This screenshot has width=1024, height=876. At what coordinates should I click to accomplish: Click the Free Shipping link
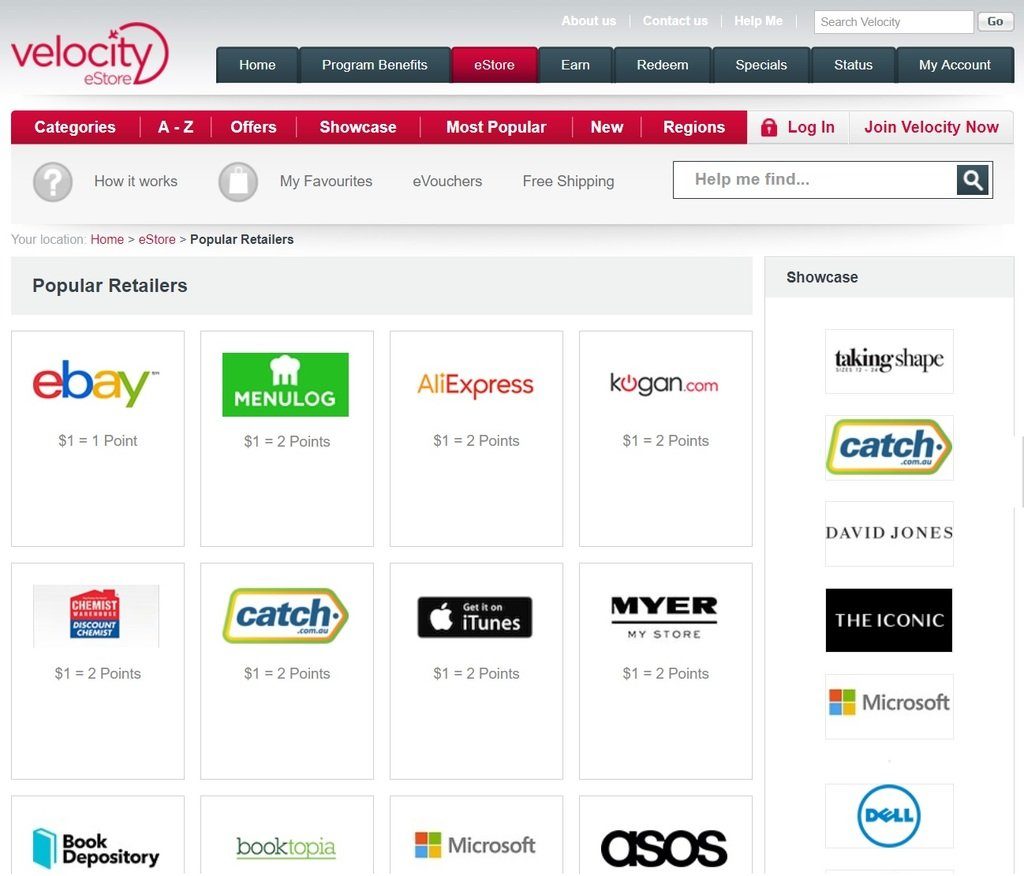568,182
